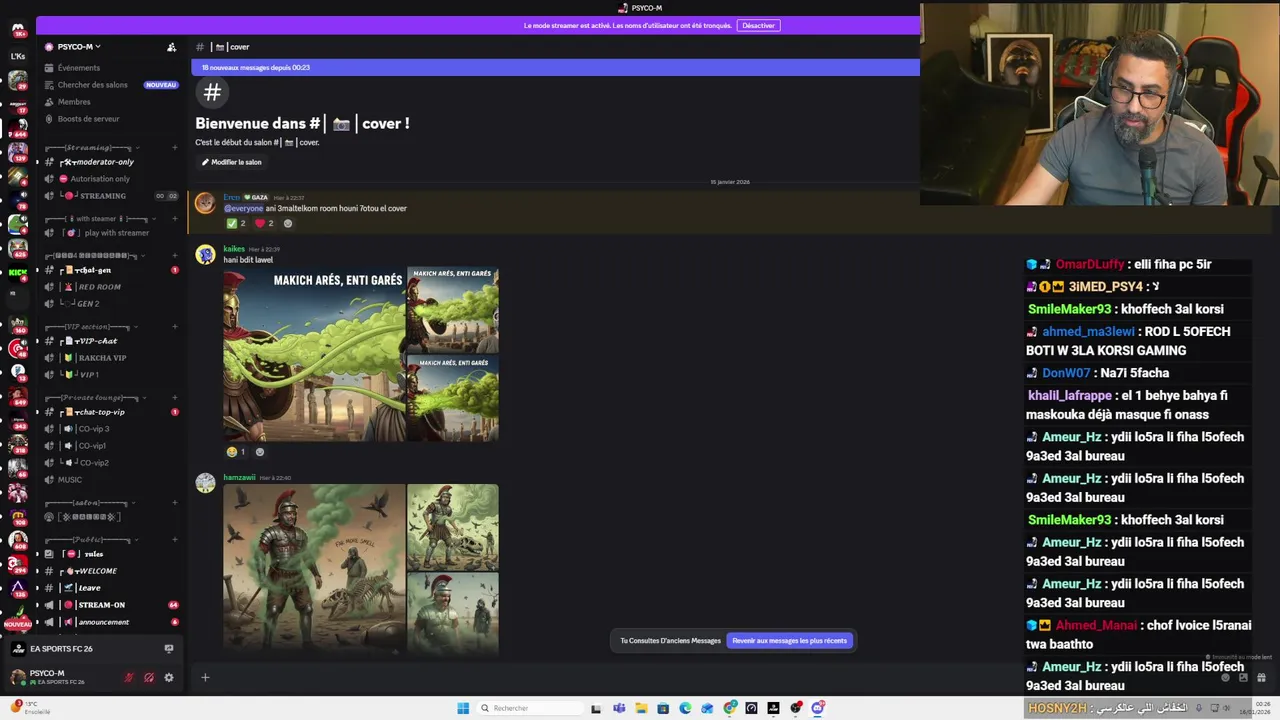Open the L'Ks server in the server list
The height and width of the screenshot is (720, 1280).
(x=18, y=57)
